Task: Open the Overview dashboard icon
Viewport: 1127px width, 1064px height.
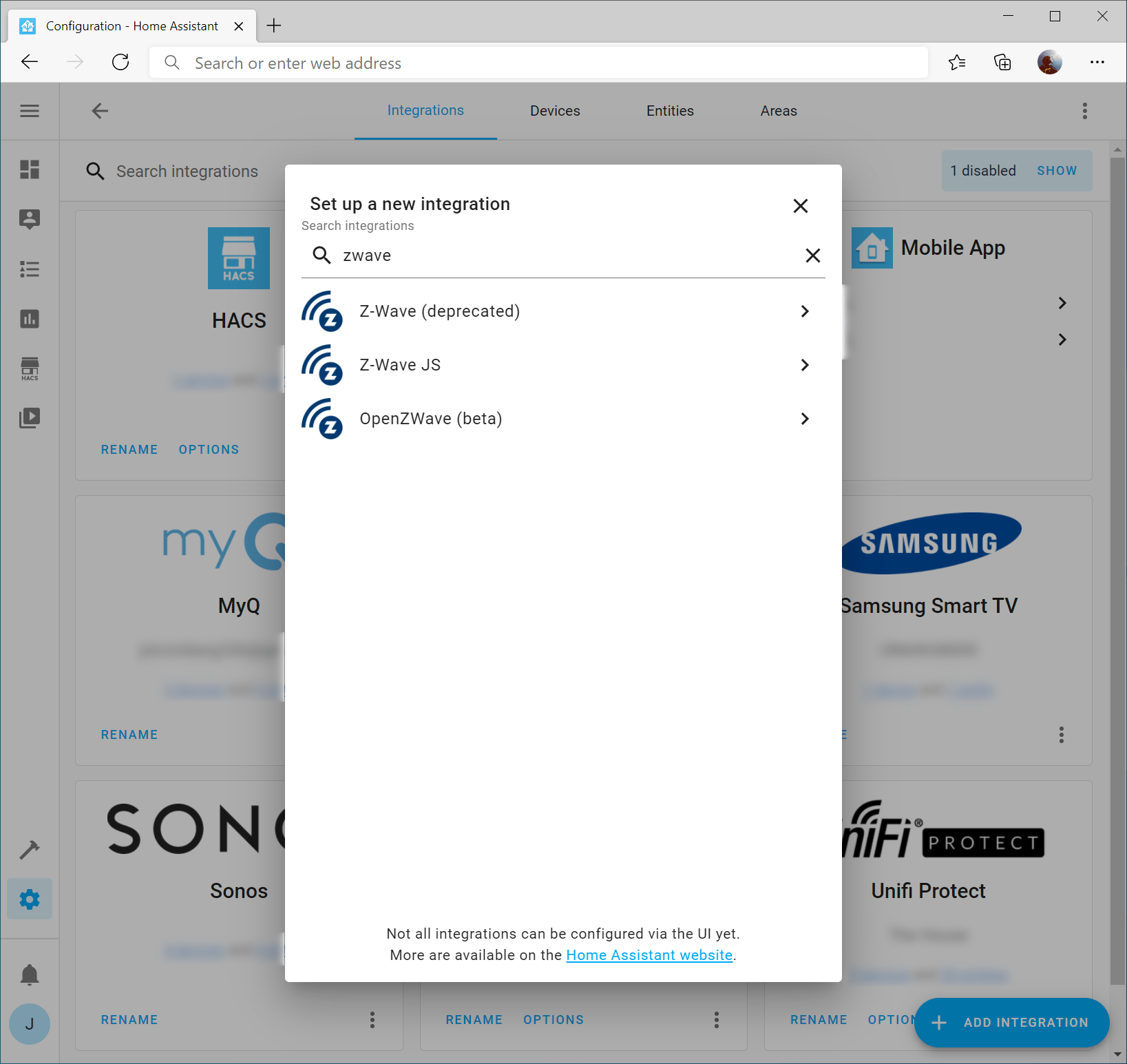Action: [30, 170]
